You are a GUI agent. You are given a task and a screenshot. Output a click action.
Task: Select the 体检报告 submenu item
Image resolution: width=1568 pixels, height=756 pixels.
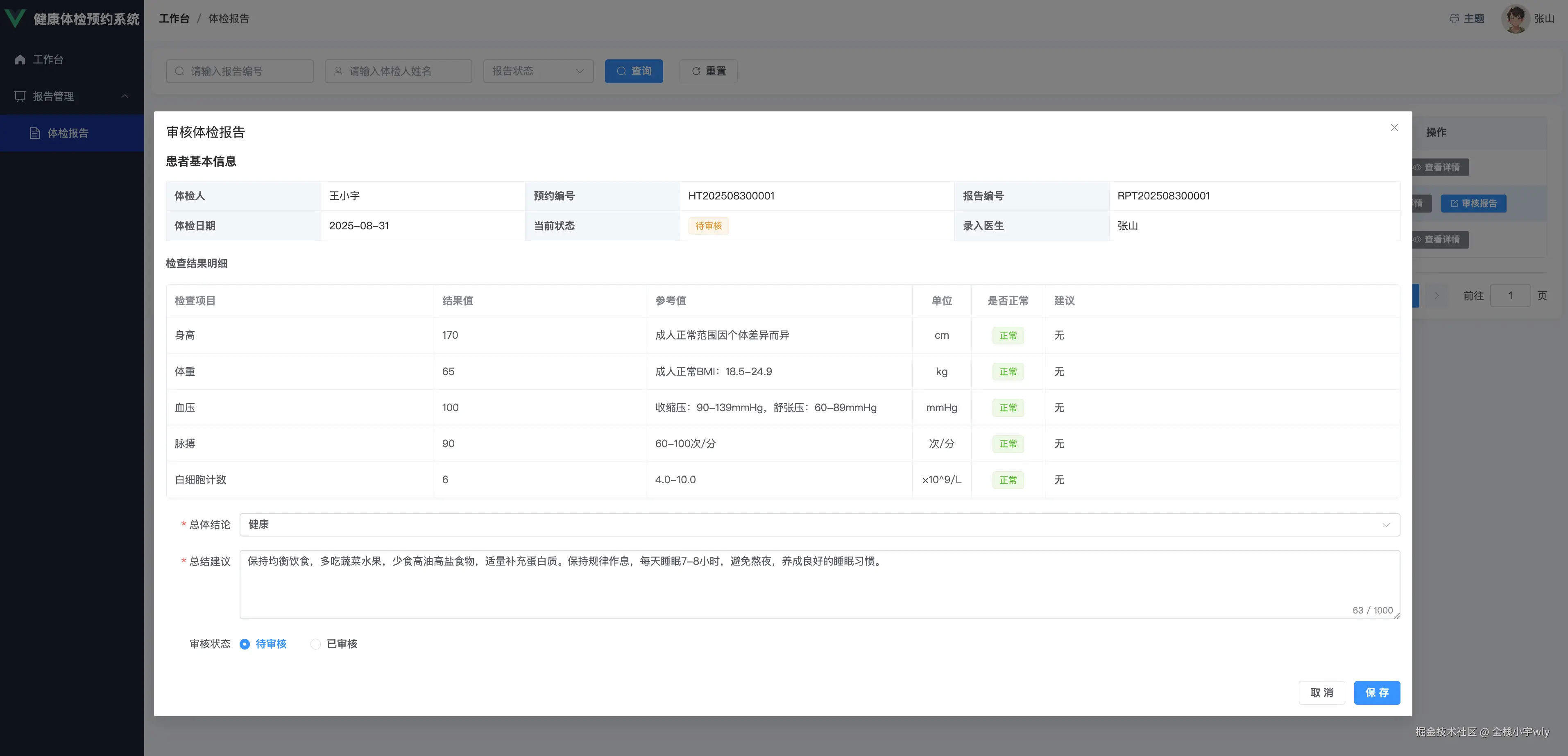(x=68, y=134)
